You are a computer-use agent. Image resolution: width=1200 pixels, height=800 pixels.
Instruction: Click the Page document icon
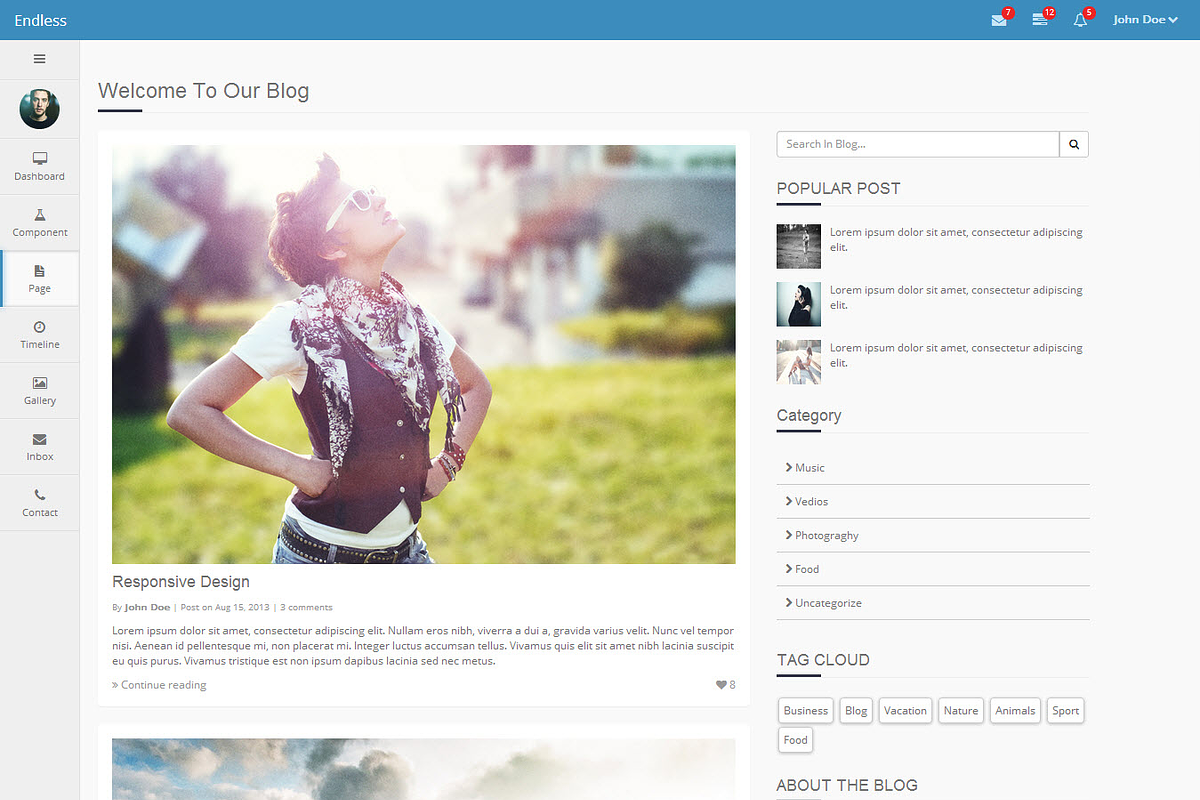coord(40,270)
